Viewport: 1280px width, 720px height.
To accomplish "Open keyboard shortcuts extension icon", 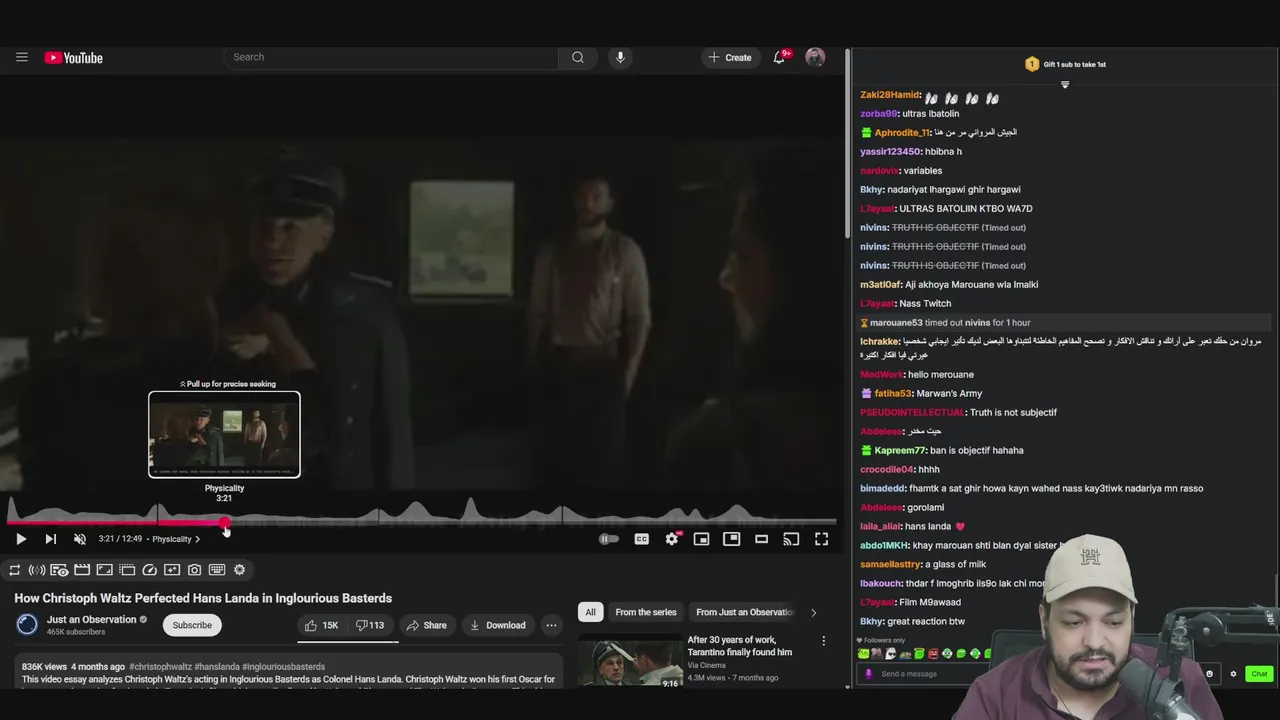I will pos(217,570).
